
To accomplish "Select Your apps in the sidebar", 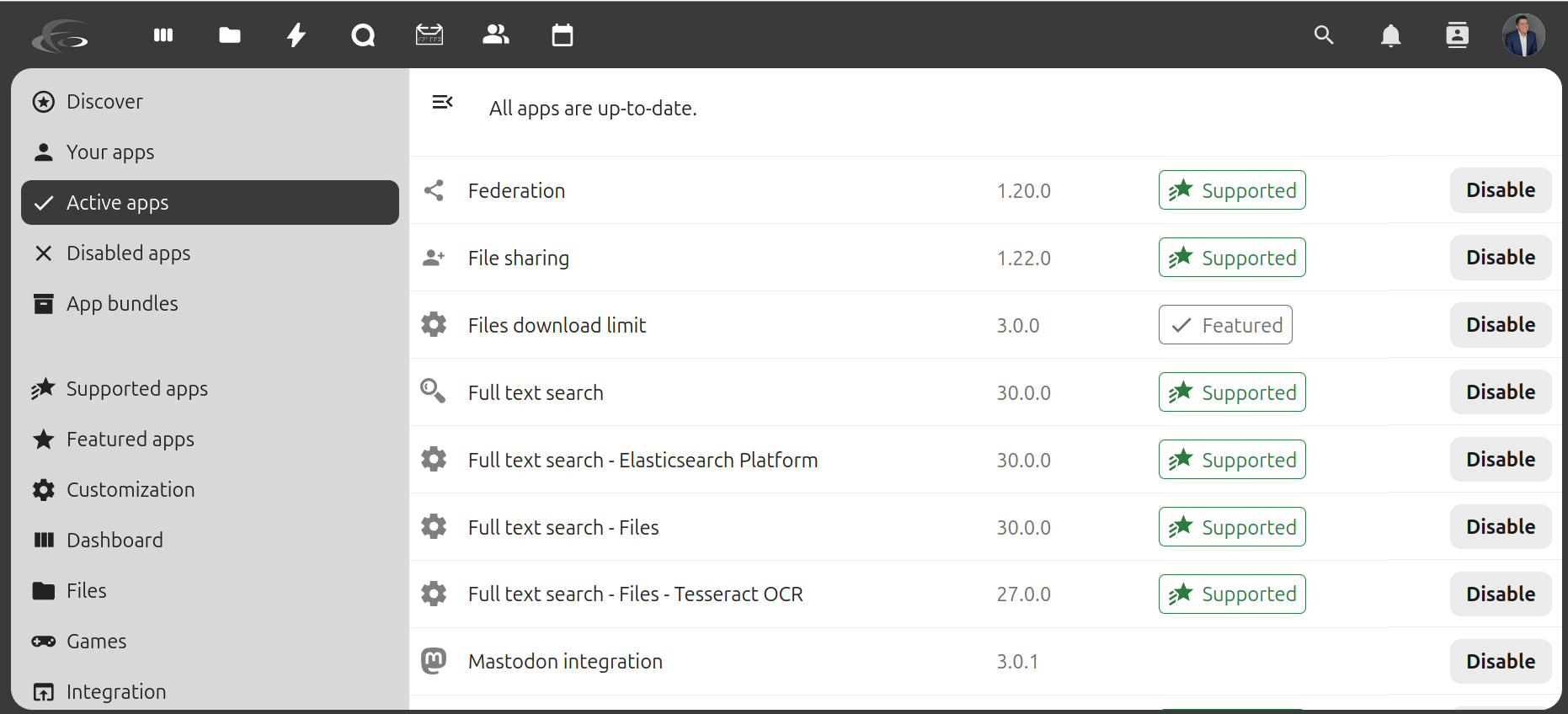I will click(x=210, y=152).
